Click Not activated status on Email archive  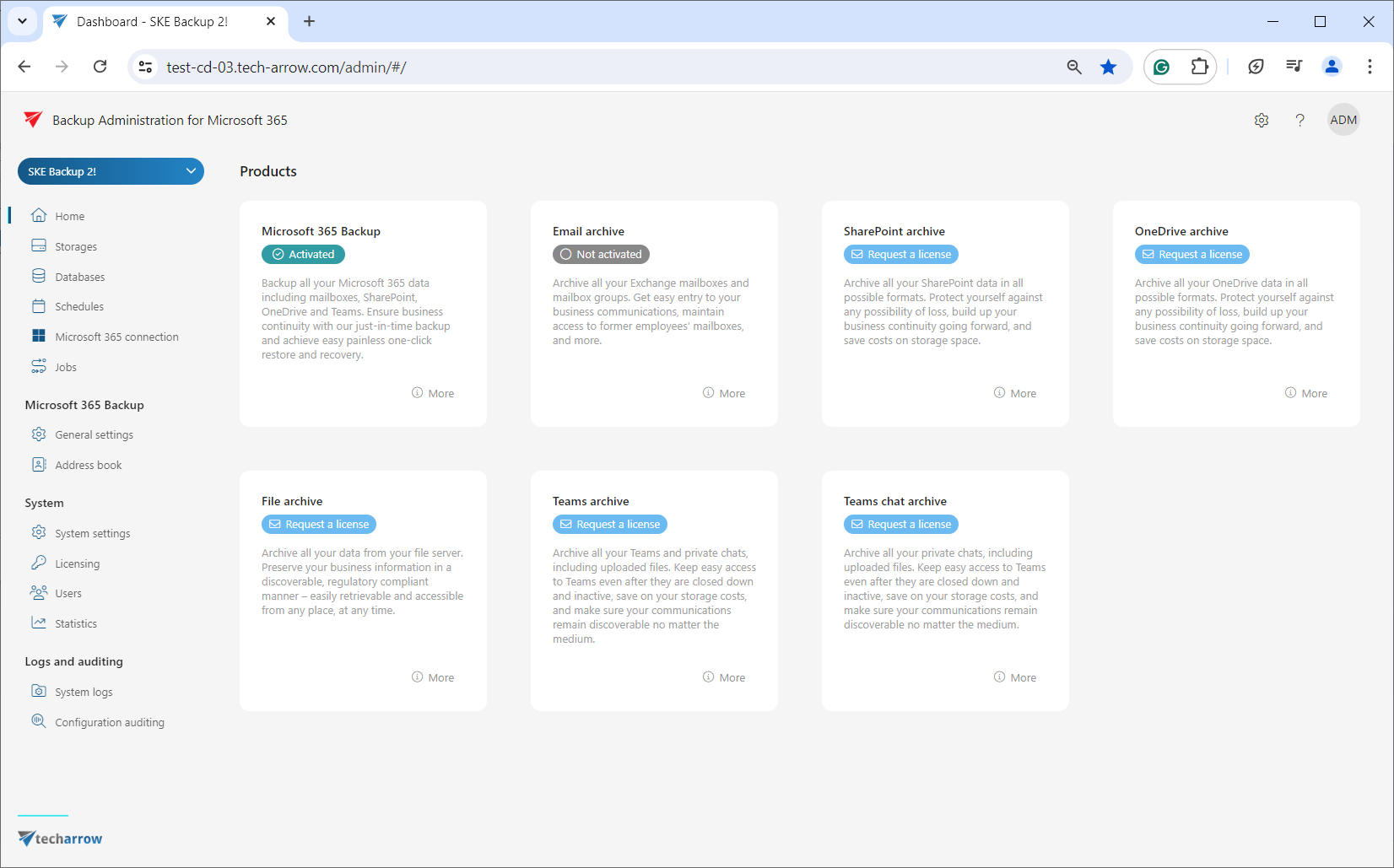[601, 254]
